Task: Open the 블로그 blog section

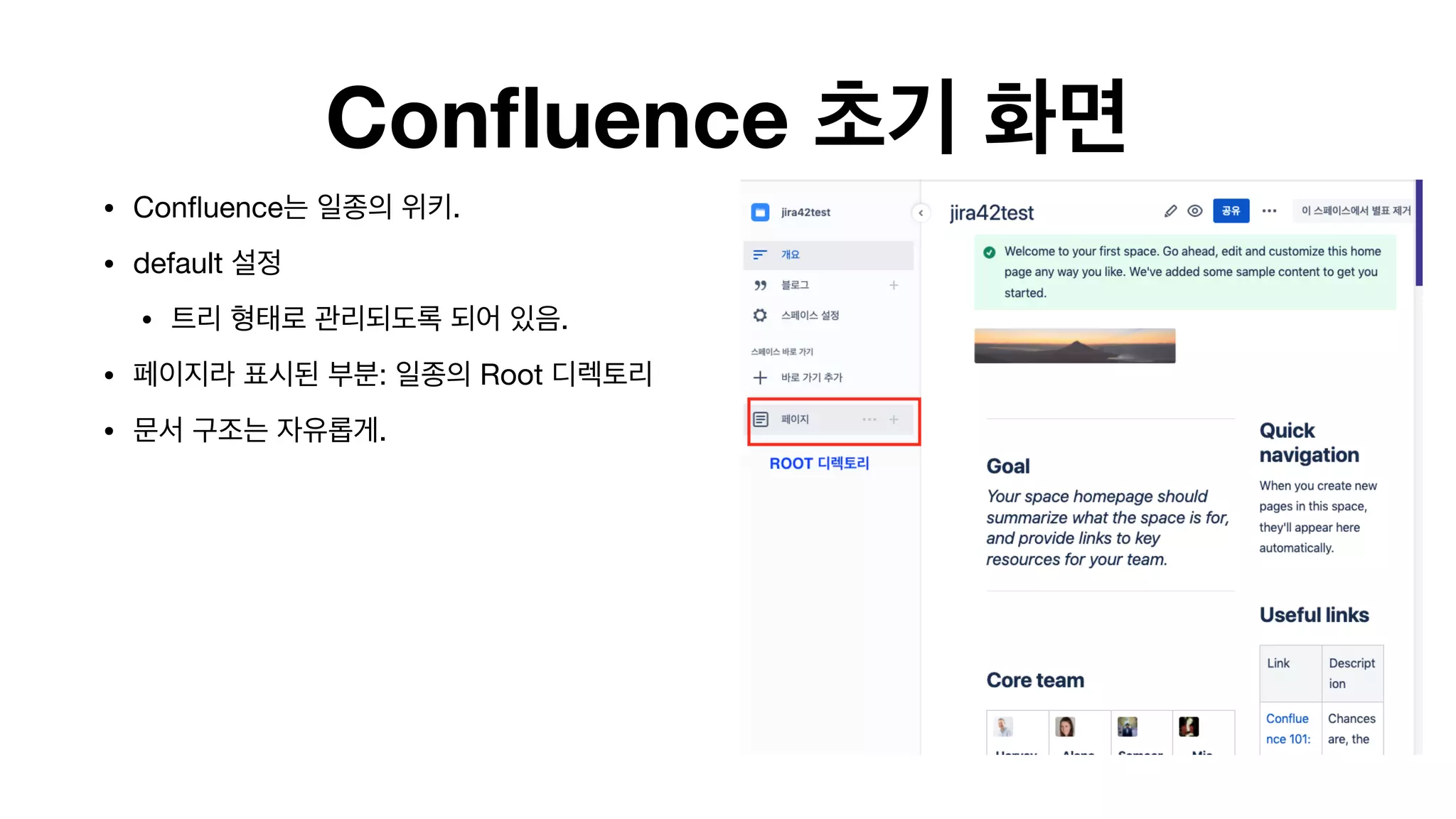Action: (x=795, y=285)
